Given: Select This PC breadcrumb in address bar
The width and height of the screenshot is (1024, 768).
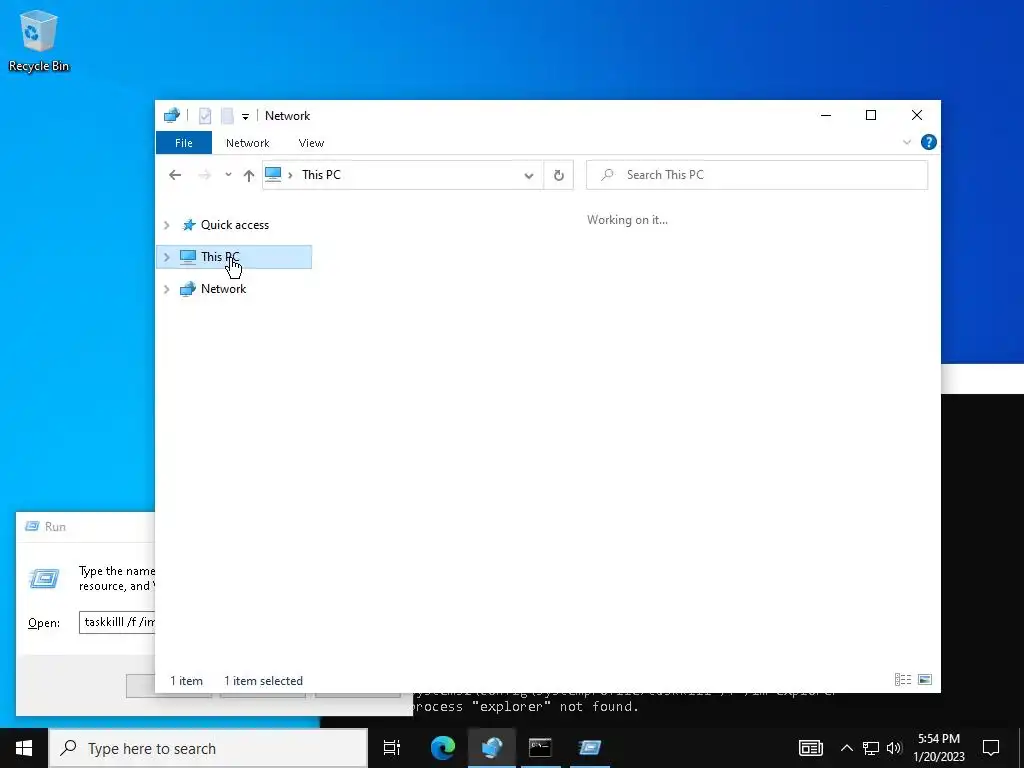Looking at the screenshot, I should 321,175.
